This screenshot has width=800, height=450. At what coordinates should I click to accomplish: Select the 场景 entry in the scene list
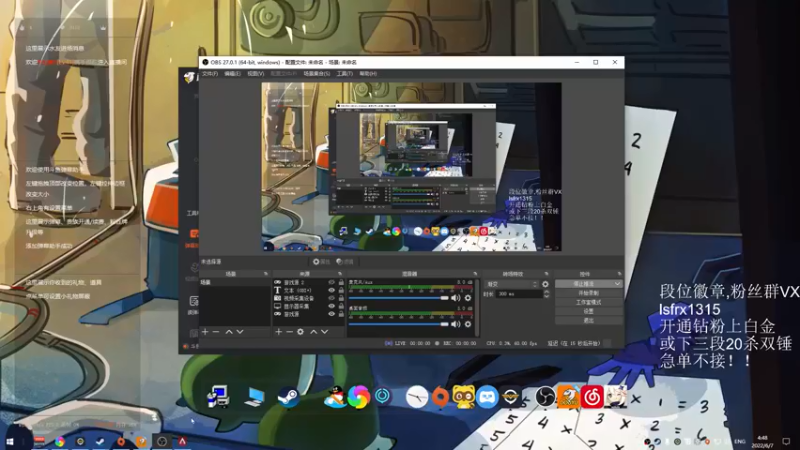pos(235,282)
